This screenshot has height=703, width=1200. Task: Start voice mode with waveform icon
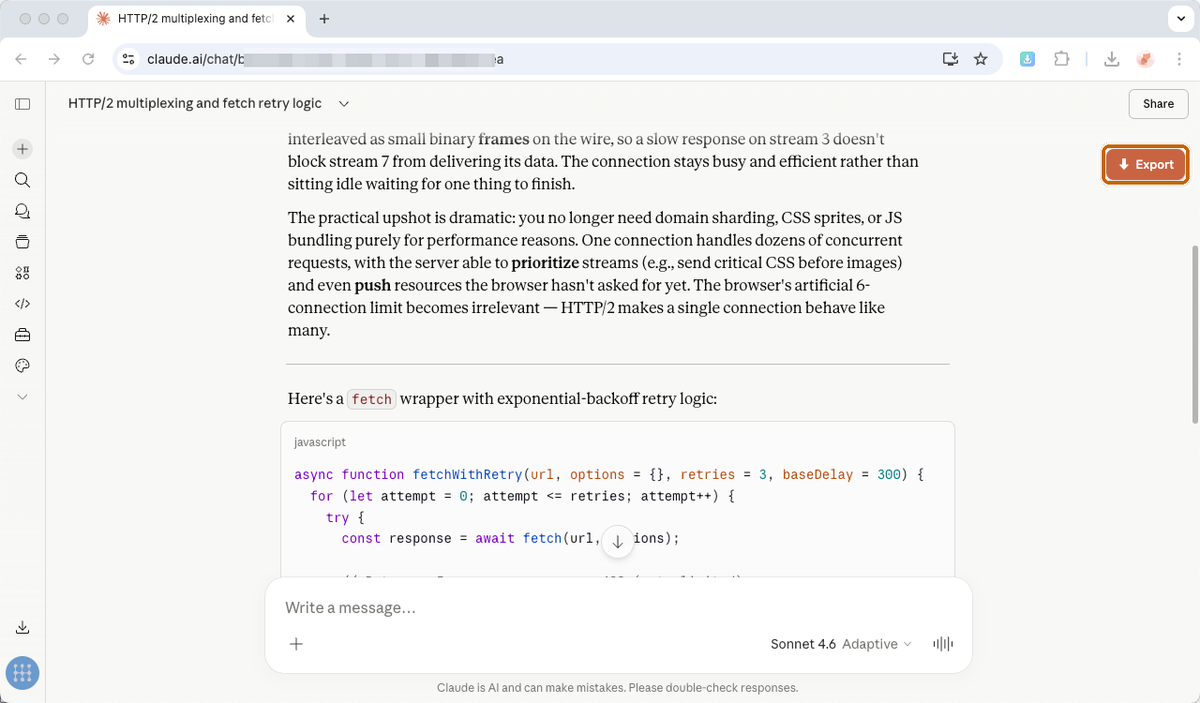943,644
